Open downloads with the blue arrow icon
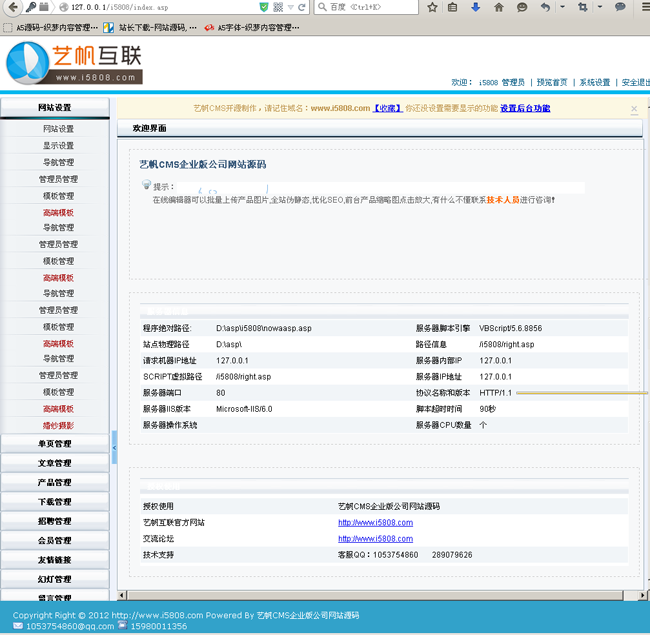The height and width of the screenshot is (635, 650). [475, 7]
